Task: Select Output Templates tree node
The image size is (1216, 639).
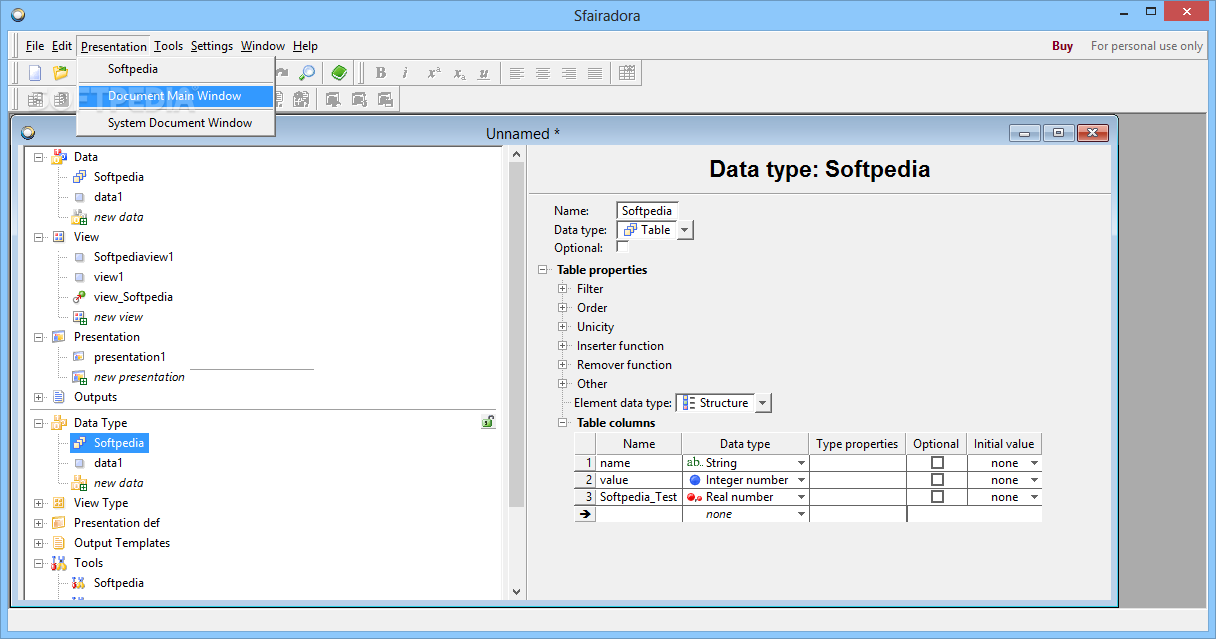Action: (122, 543)
